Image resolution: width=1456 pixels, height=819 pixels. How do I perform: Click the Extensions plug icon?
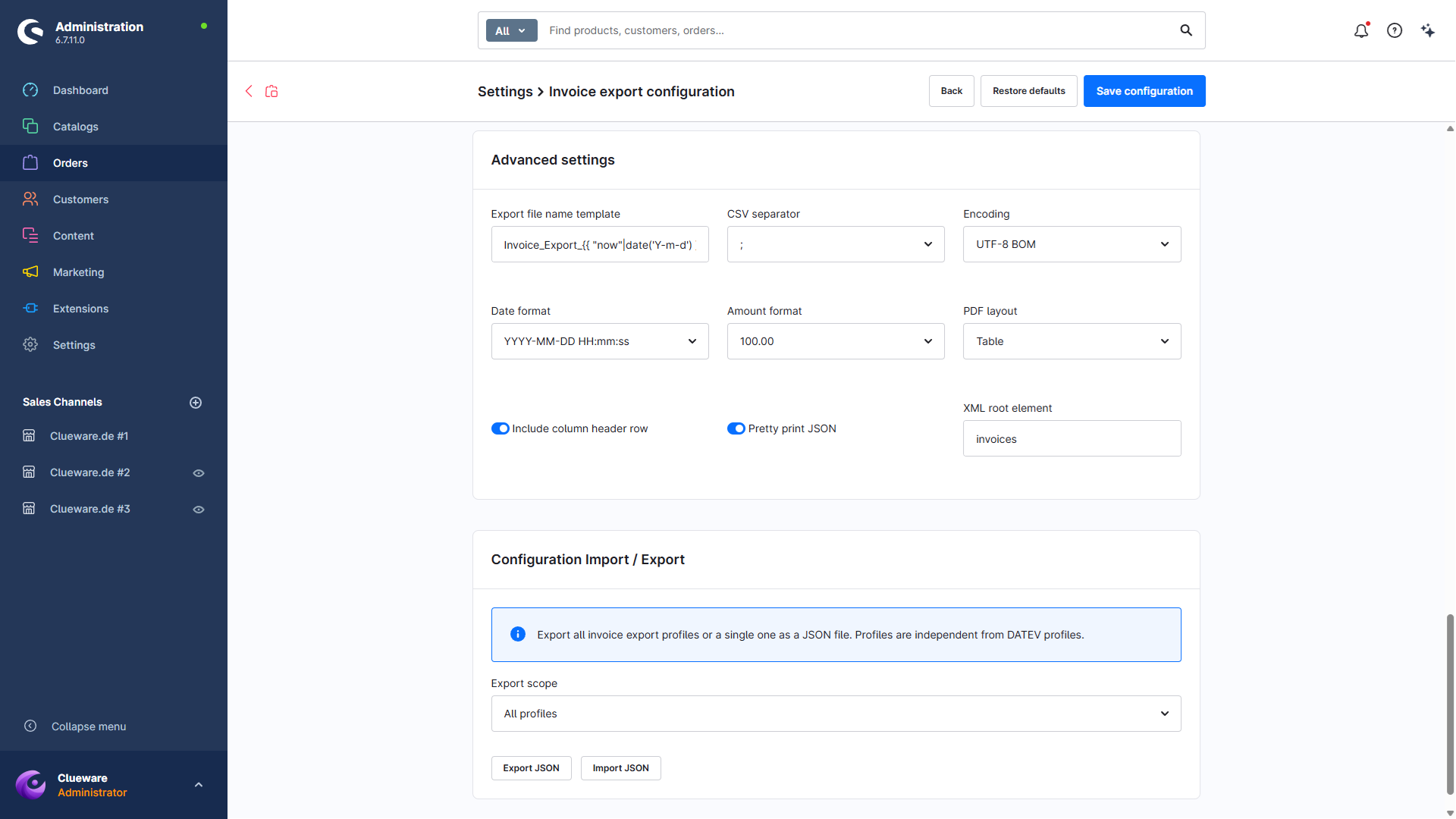[30, 309]
